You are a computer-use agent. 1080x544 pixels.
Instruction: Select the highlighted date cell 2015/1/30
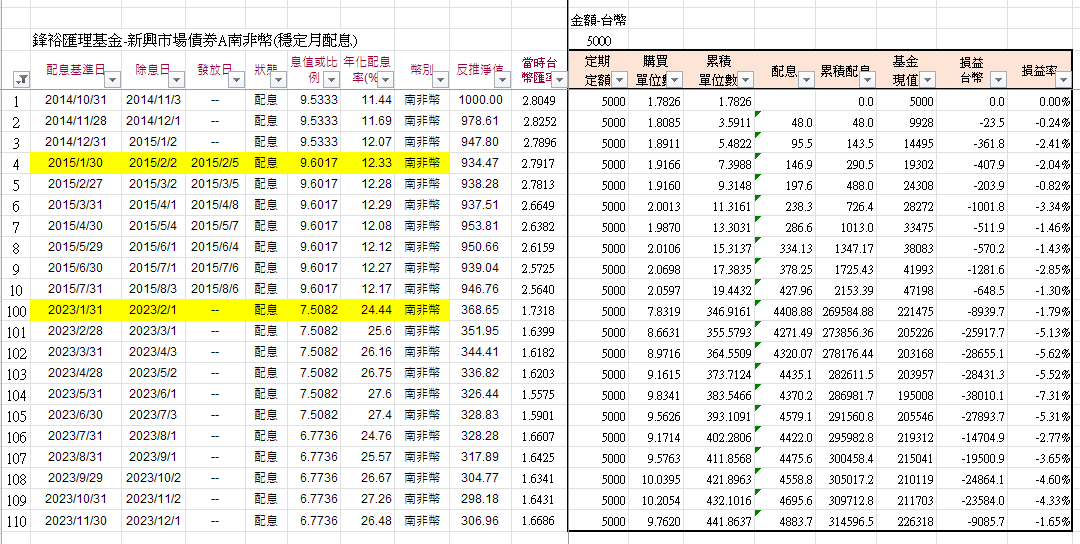pyautogui.click(x=76, y=164)
